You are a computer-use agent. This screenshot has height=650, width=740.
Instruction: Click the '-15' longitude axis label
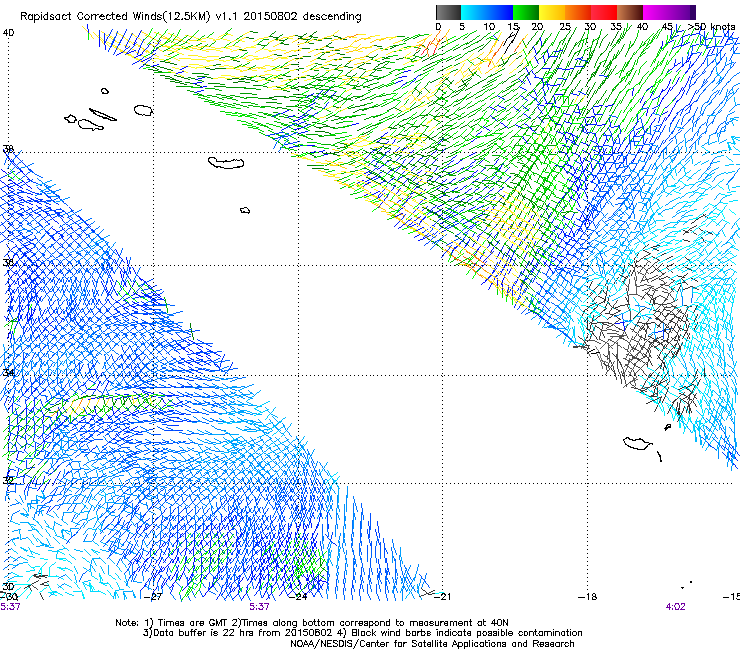tap(731, 597)
